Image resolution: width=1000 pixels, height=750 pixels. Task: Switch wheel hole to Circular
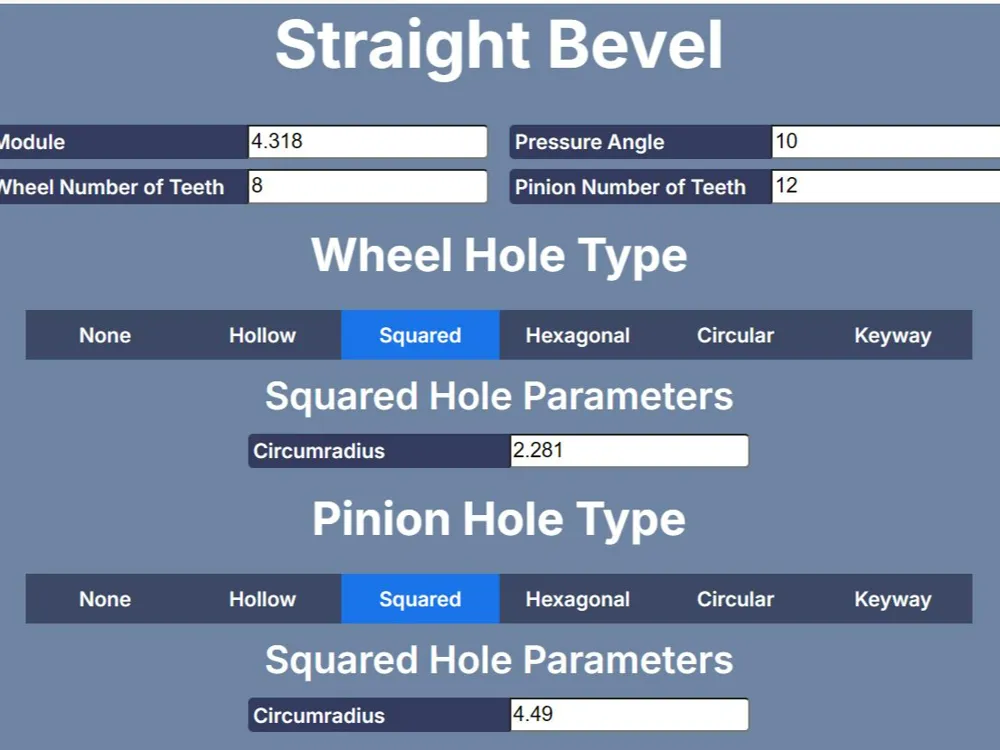pyautogui.click(x=735, y=335)
